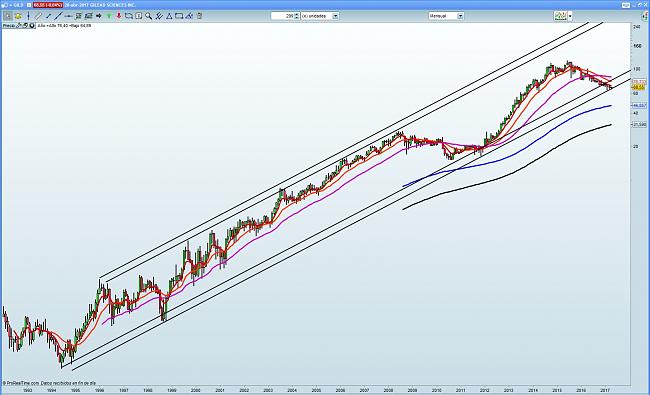This screenshot has width=650, height=395.
Task: Select the black right arrow tool
Action: point(99,16)
